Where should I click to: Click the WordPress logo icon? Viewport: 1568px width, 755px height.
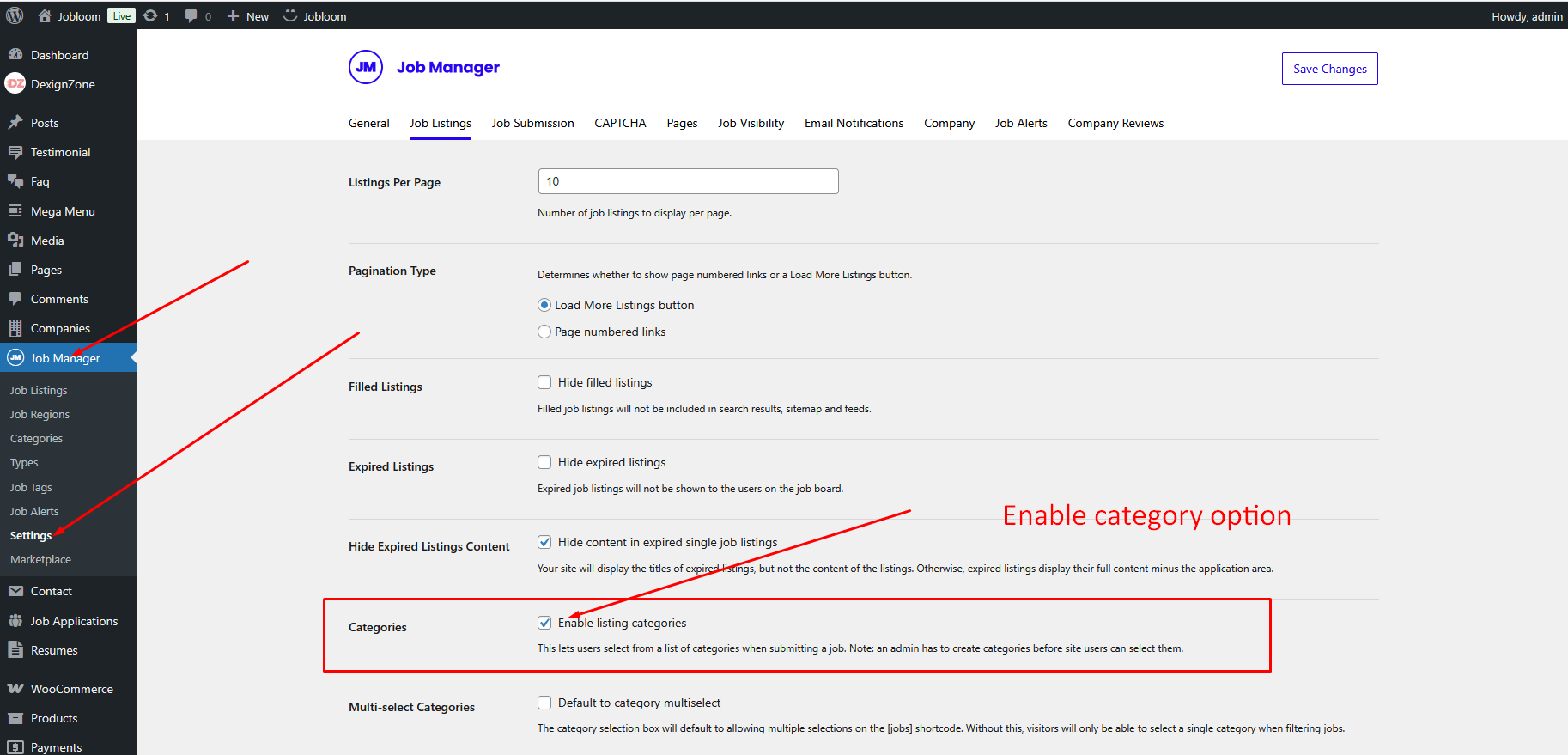tap(15, 15)
